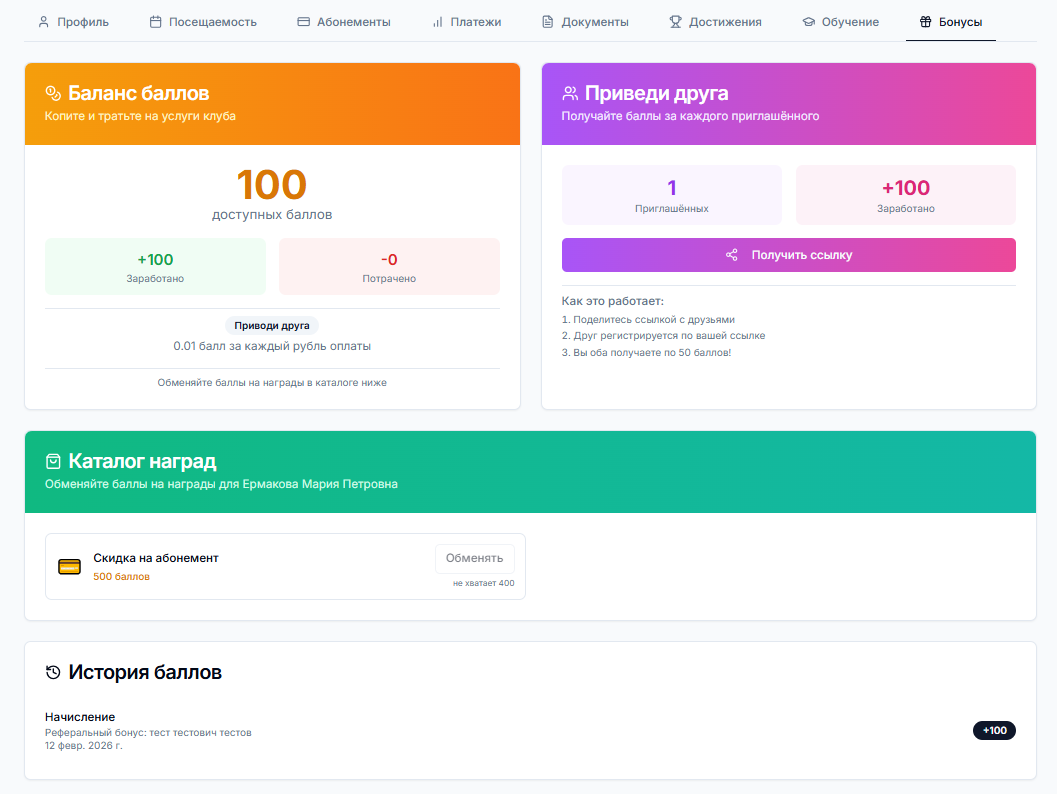The image size is (1057, 794).
Task: Click the credit card icon for Скидка на абонемент
Action: click(x=69, y=567)
